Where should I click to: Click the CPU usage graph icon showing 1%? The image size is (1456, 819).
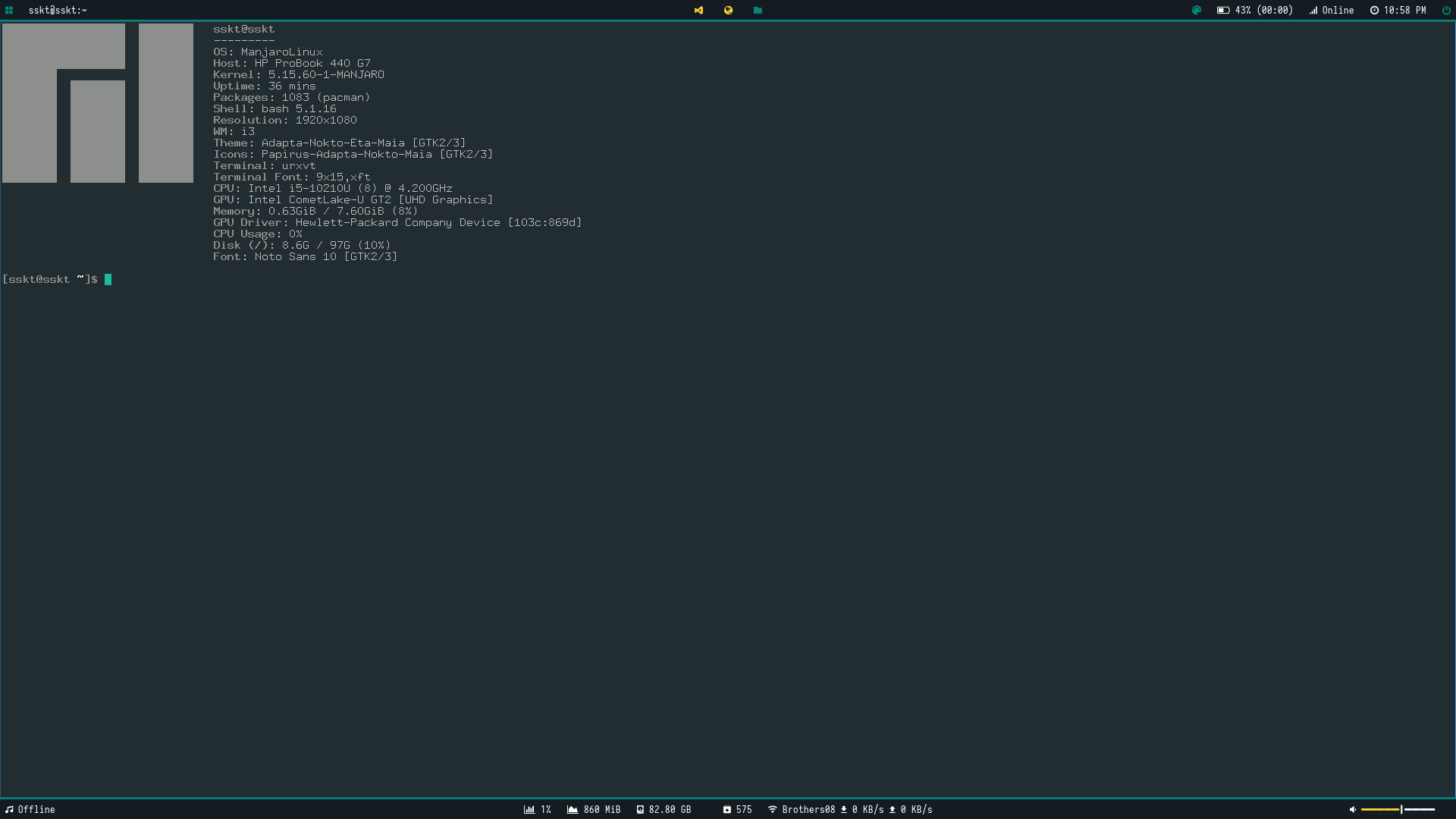[529, 809]
